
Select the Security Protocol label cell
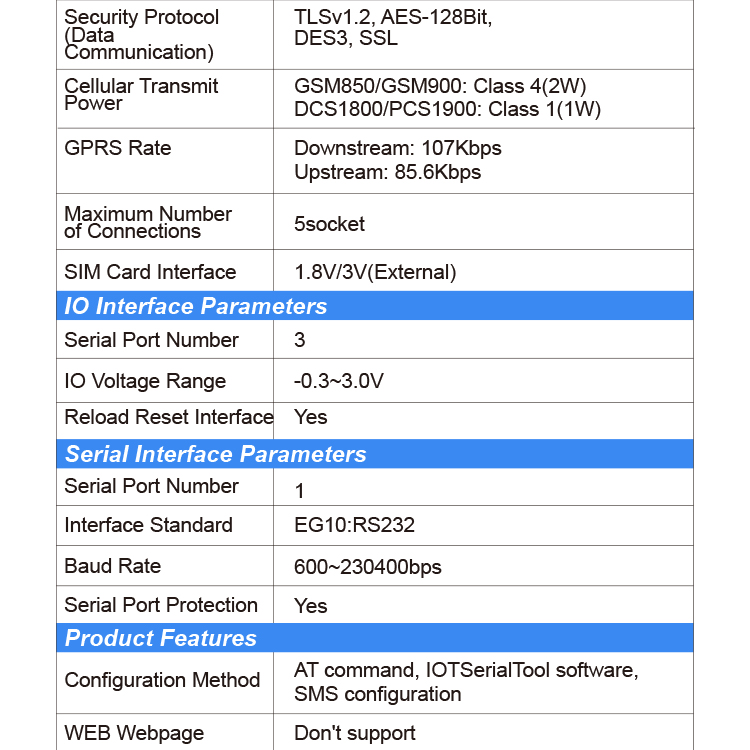coord(165,34)
